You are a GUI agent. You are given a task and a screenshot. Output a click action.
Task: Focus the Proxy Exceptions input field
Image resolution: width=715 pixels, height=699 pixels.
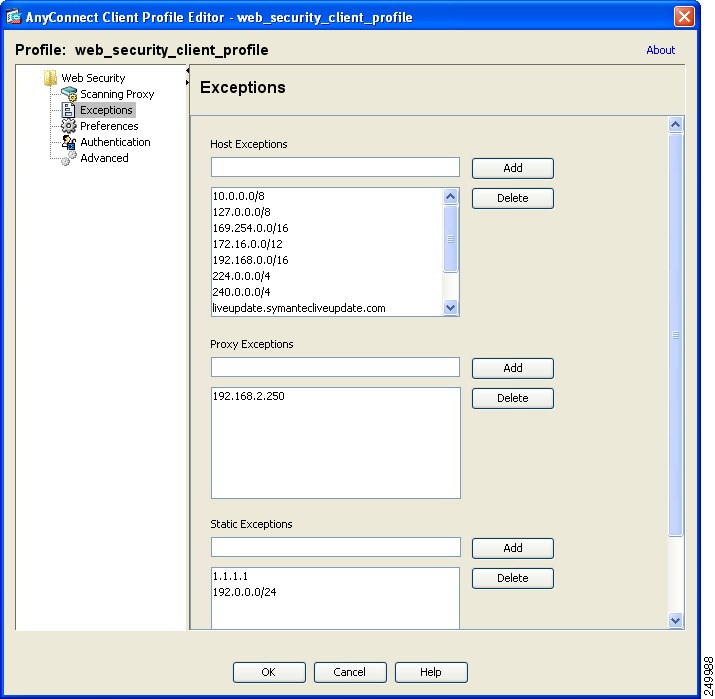click(x=335, y=367)
